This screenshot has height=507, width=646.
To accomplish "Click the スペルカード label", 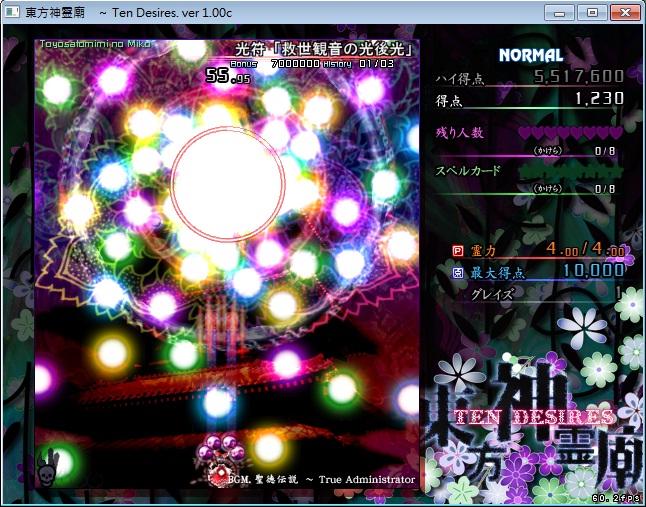I will pos(468,170).
